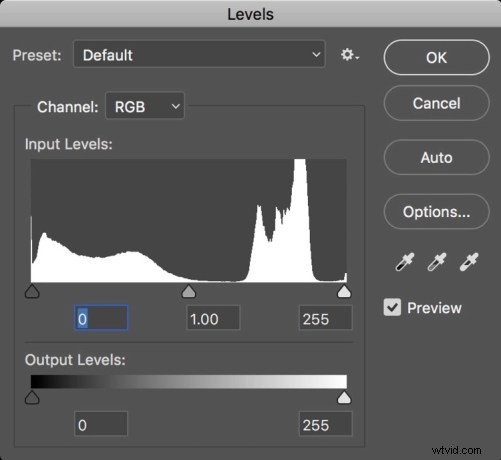Click the gamma 1.00 input field

point(213,318)
